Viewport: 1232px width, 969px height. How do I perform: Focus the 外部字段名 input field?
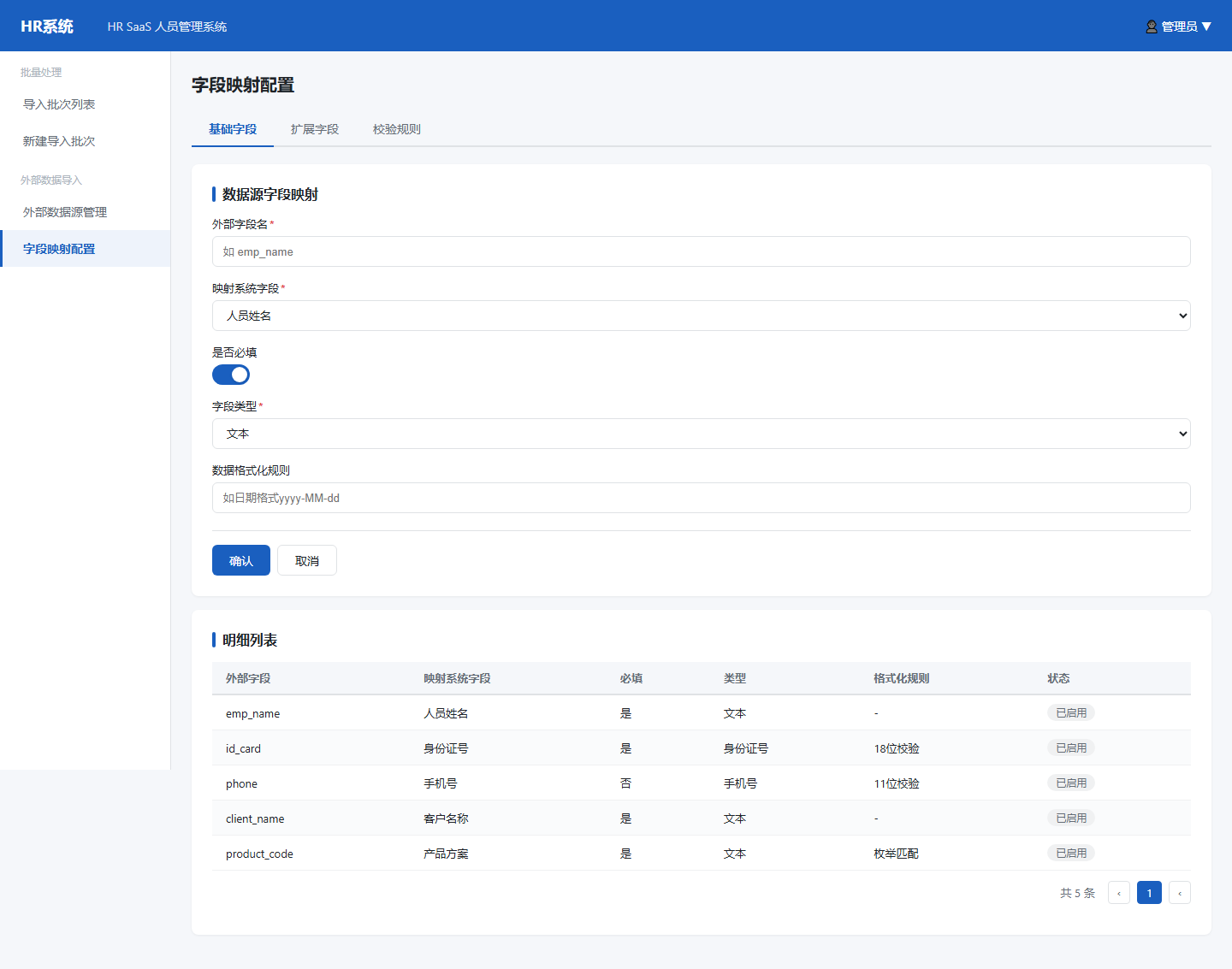[x=702, y=251]
